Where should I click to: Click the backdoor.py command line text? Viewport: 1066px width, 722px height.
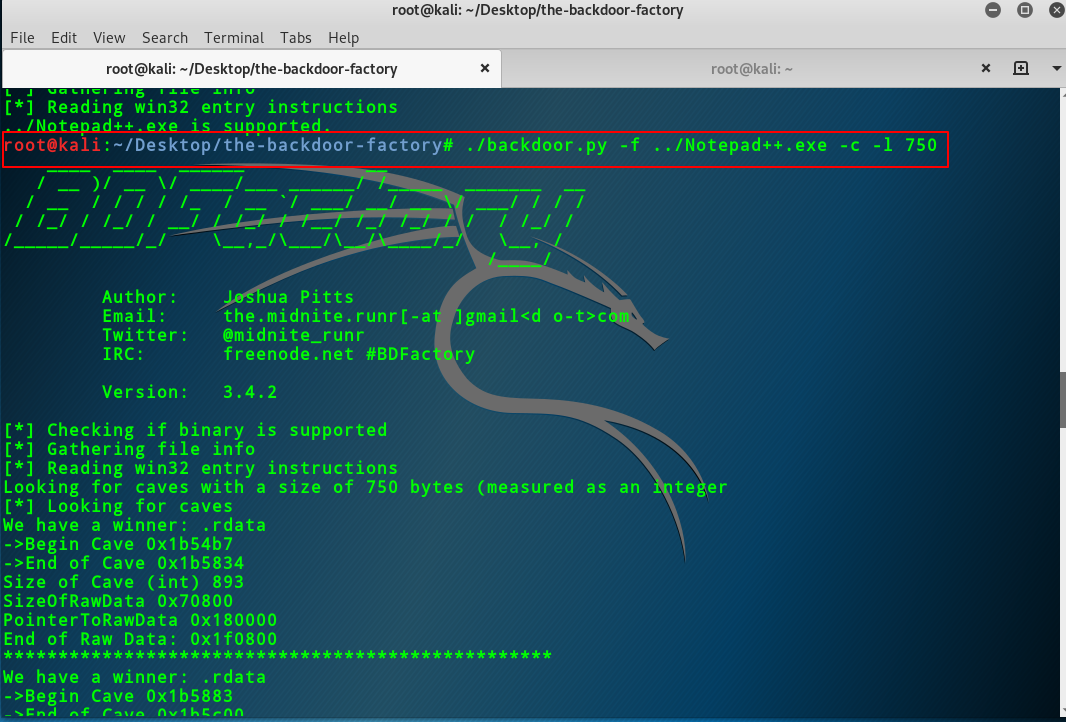point(702,145)
